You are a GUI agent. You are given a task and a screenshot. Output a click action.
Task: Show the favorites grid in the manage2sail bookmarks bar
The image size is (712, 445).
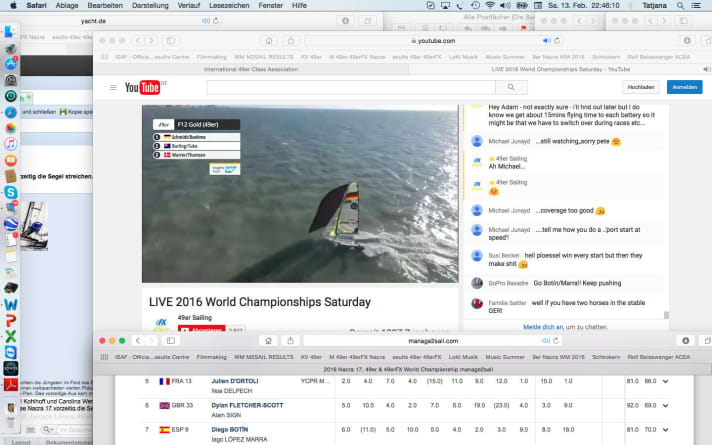point(104,357)
